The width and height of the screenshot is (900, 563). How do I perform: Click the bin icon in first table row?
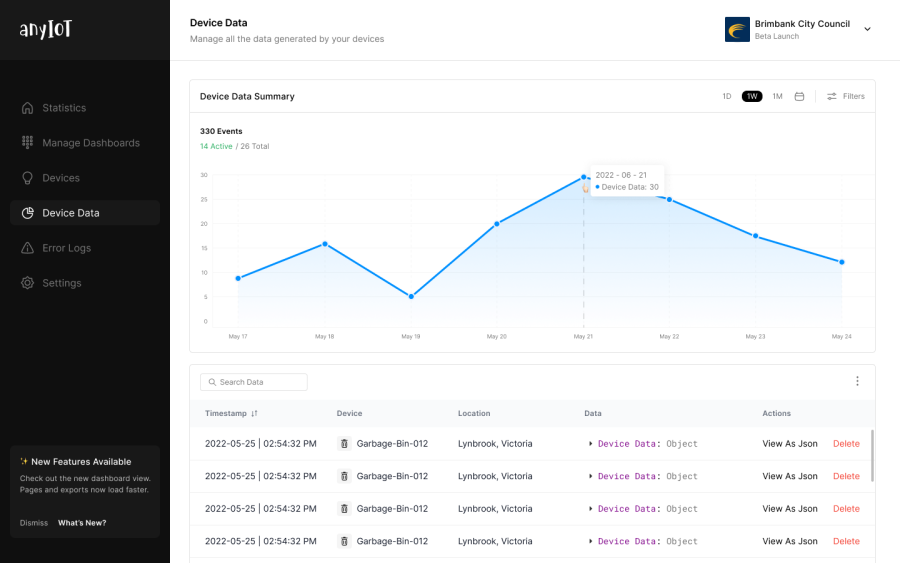click(344, 444)
